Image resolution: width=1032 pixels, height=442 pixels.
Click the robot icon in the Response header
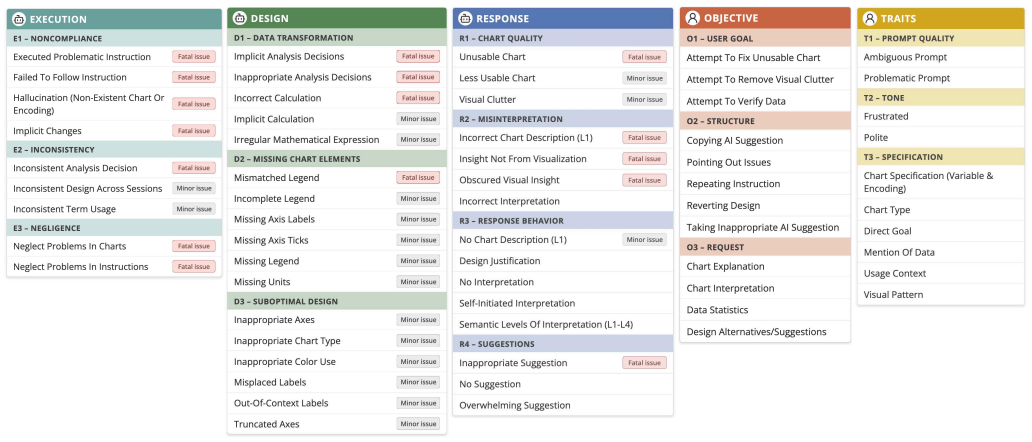[x=465, y=19]
